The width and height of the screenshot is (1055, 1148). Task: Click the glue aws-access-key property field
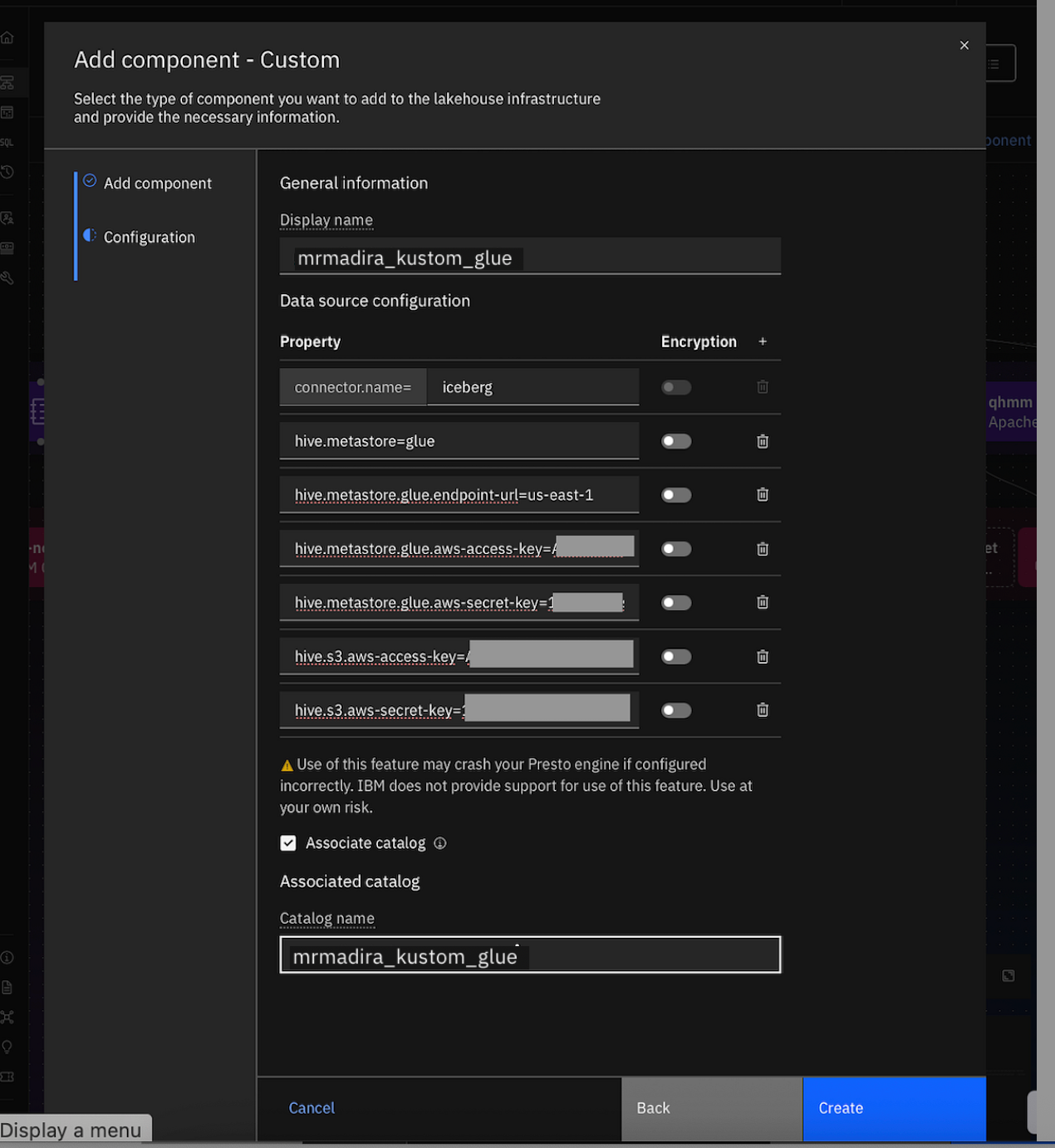tap(459, 548)
